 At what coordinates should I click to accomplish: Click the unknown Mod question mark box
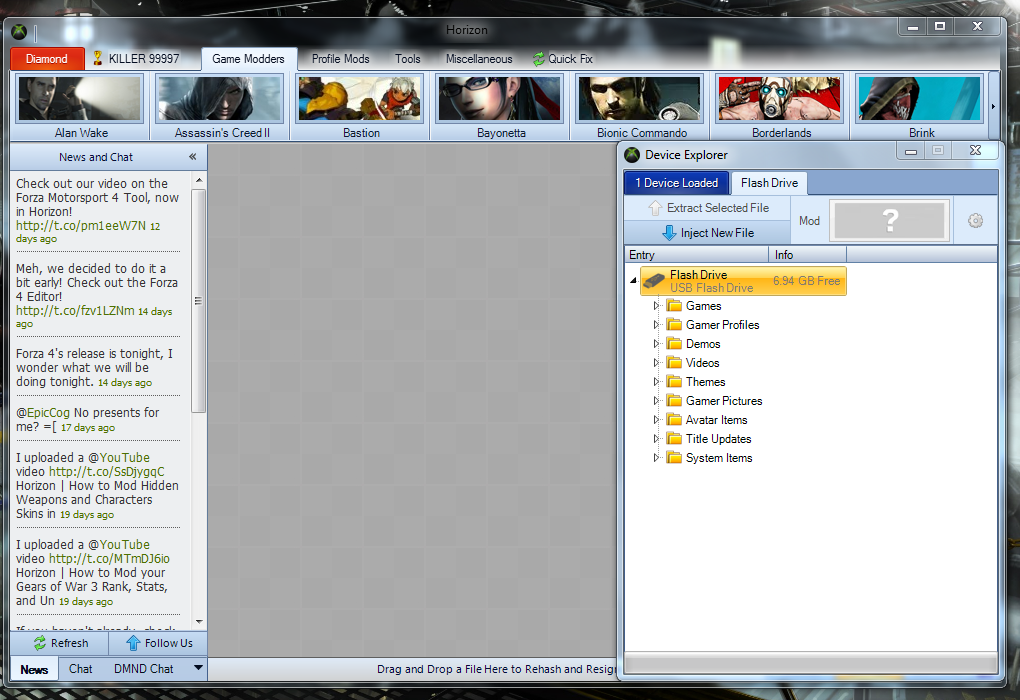(x=889, y=221)
